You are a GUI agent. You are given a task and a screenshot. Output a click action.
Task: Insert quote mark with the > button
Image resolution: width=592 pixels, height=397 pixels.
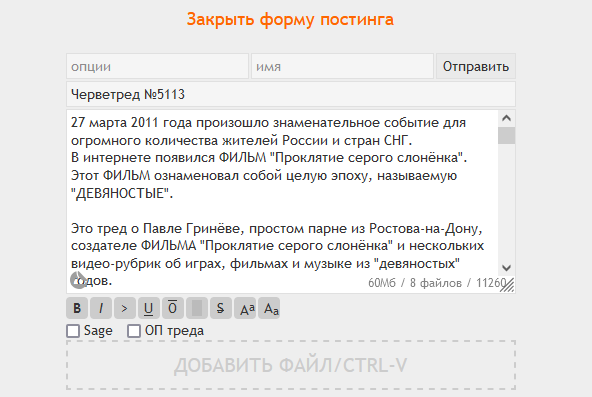125,308
